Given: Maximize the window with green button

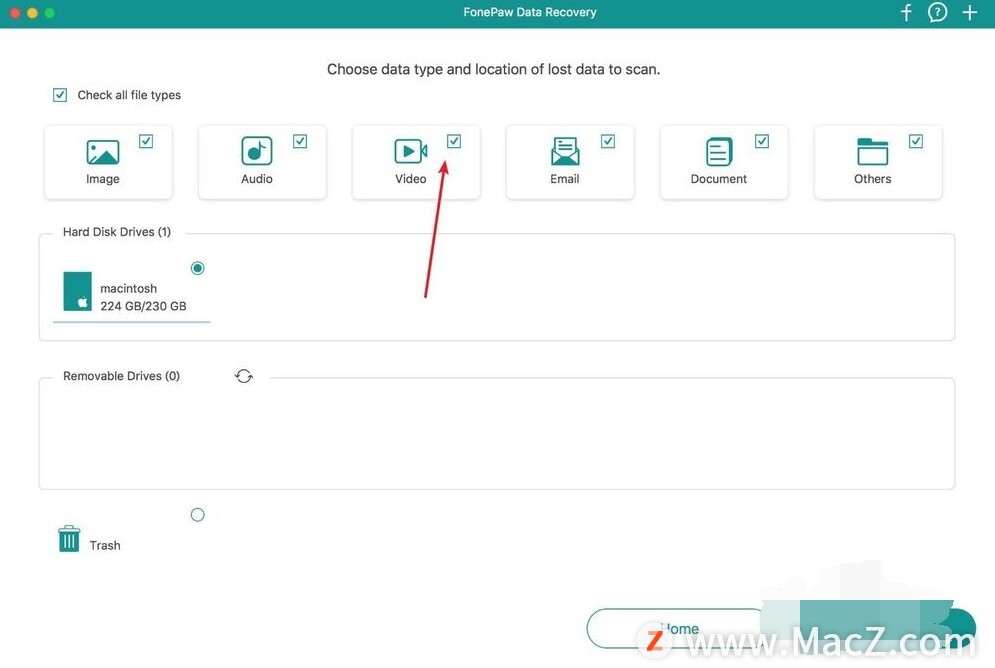Looking at the screenshot, I should 49,13.
